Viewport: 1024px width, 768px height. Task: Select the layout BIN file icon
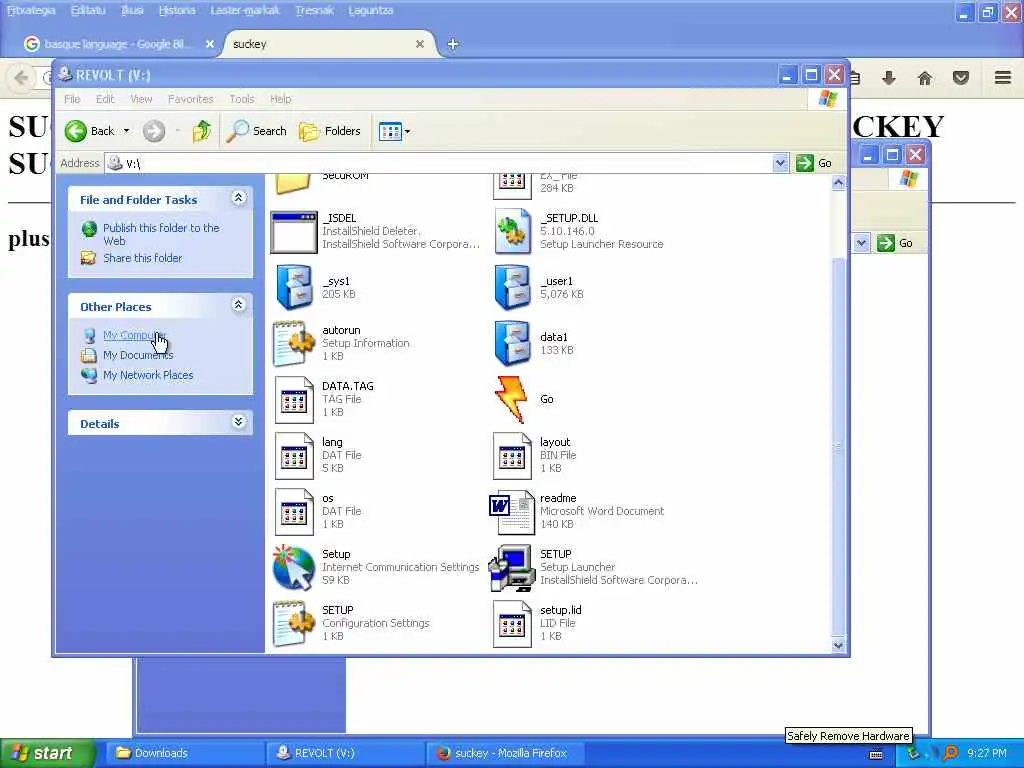point(512,456)
